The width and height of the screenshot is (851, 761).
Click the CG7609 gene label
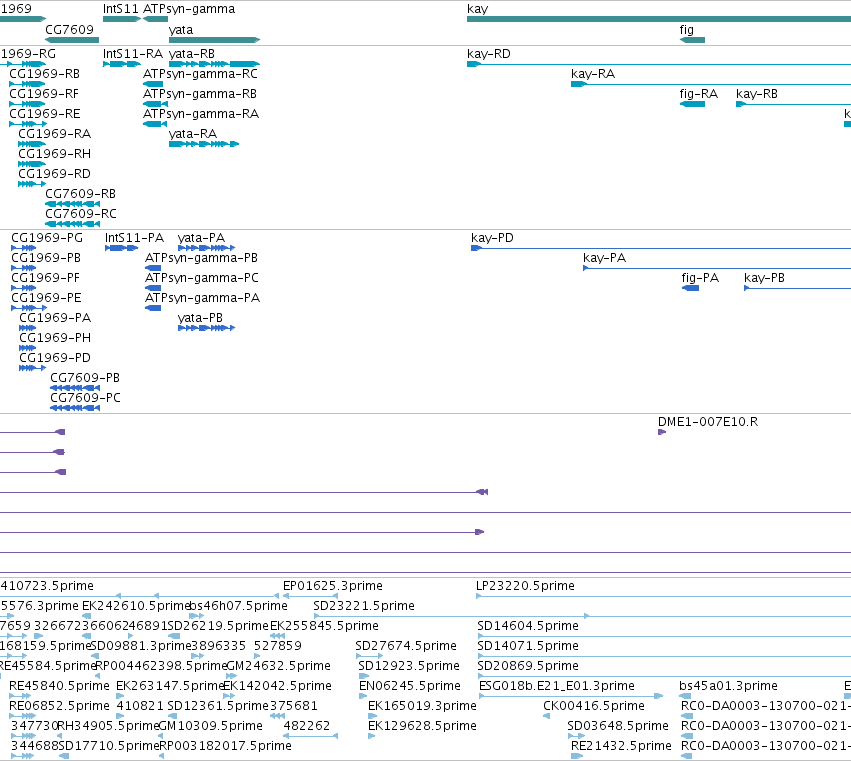click(69, 29)
